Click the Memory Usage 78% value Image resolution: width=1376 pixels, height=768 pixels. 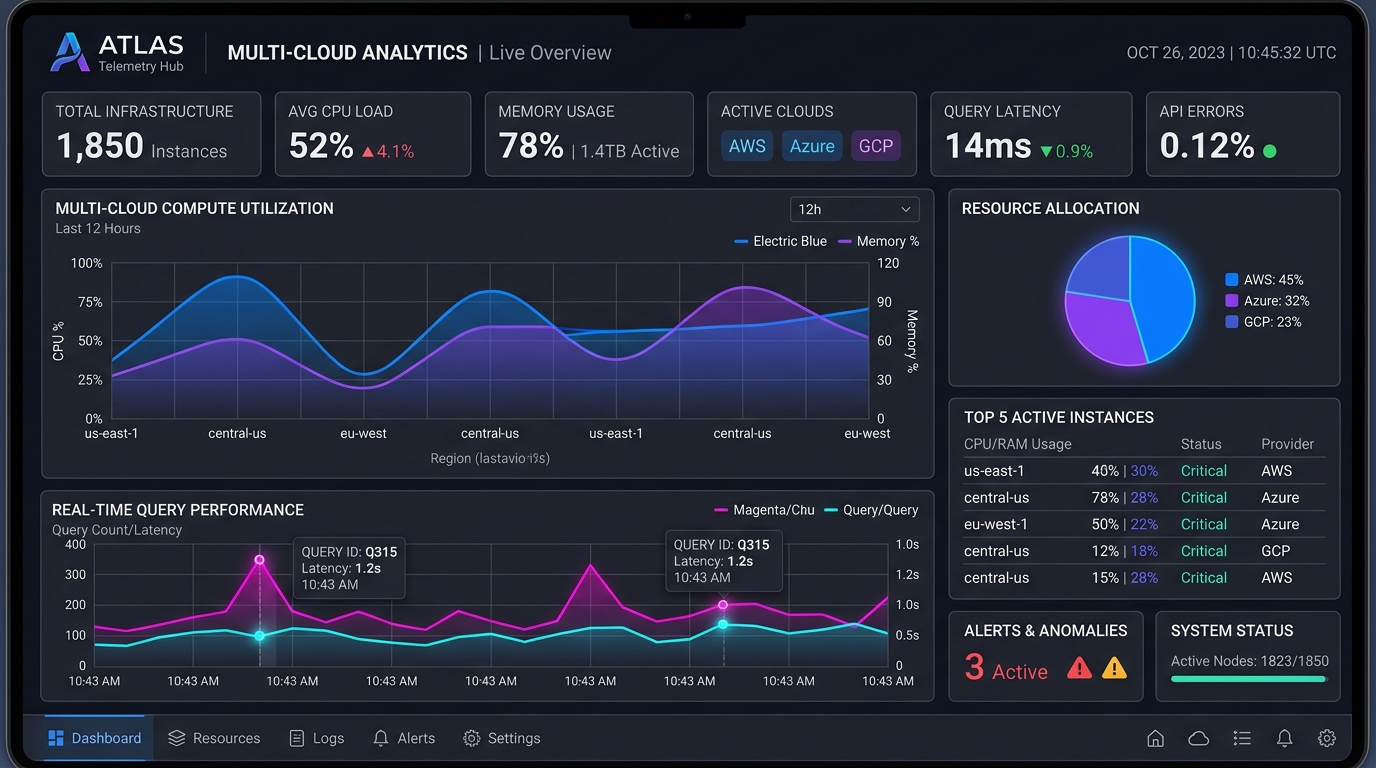point(531,147)
